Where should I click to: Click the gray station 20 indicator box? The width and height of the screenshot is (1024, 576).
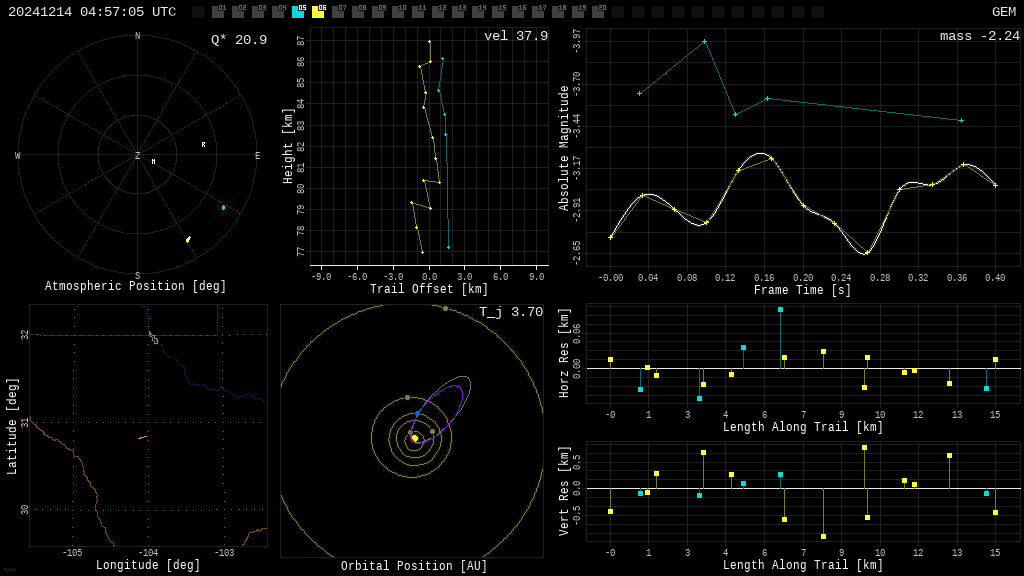598,12
